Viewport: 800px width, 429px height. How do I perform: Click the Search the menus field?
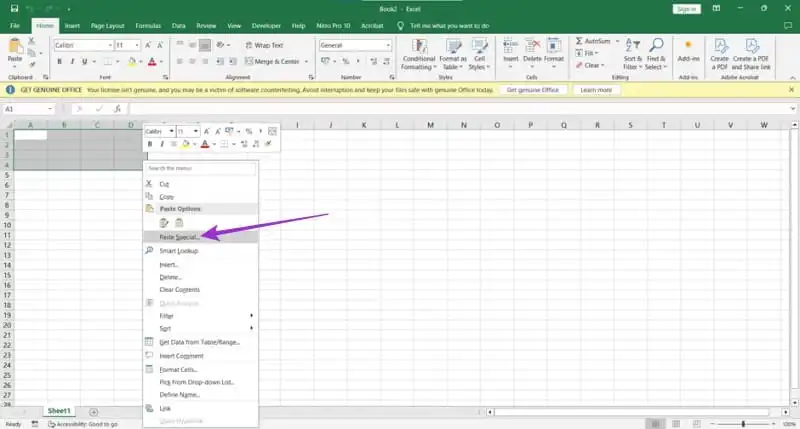(200, 168)
